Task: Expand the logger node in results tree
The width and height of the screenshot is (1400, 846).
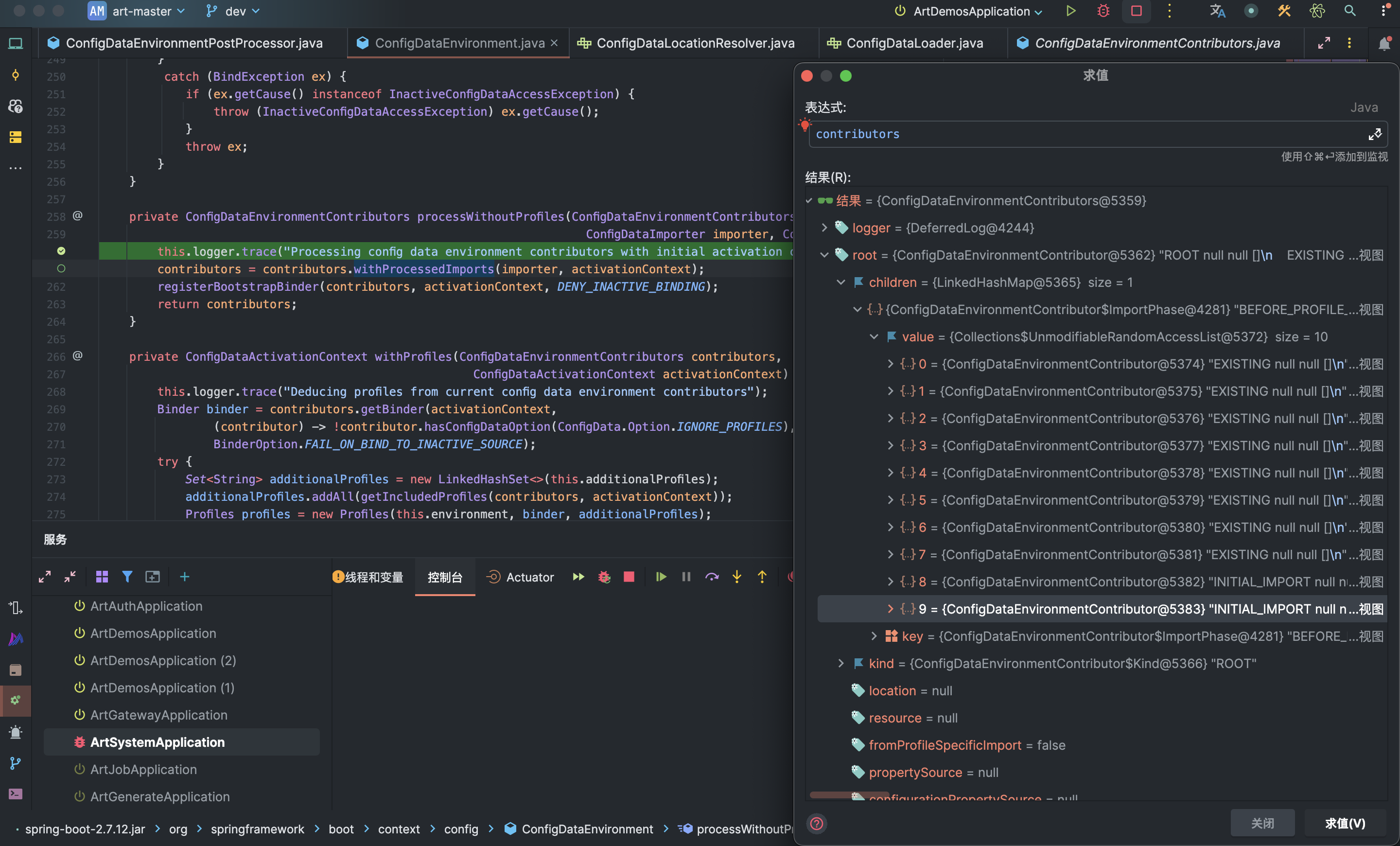Action: coord(824,228)
